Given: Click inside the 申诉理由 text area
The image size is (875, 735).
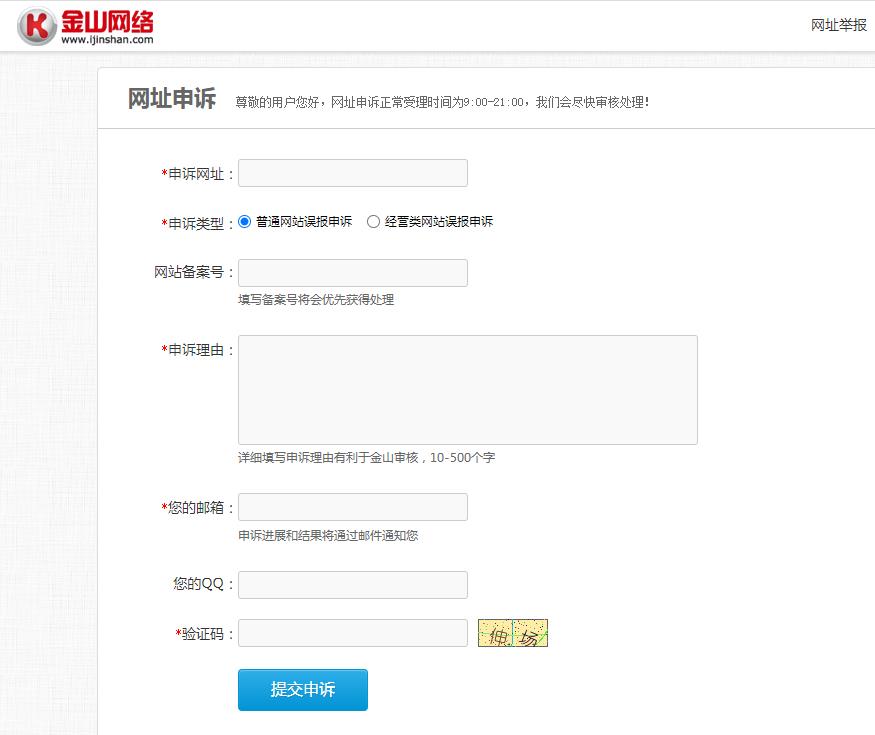Looking at the screenshot, I should [467, 389].
